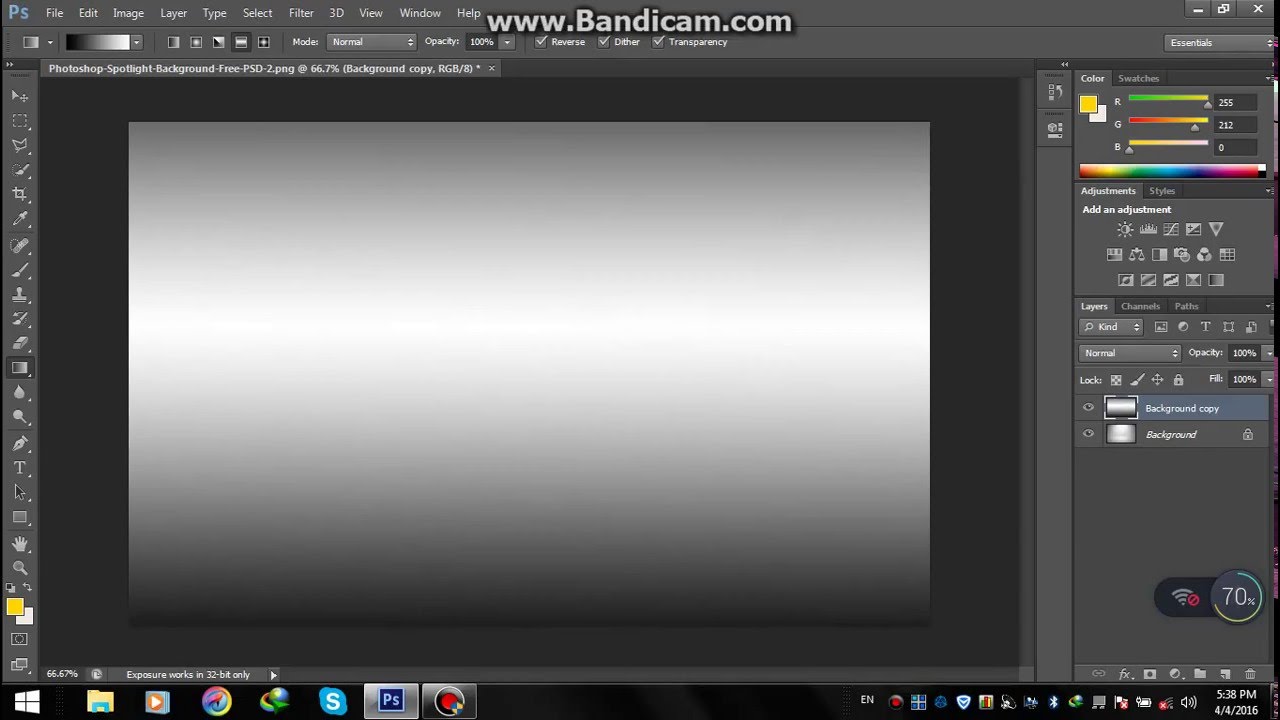Select the Gradient tool in the toolbar

pyautogui.click(x=20, y=367)
